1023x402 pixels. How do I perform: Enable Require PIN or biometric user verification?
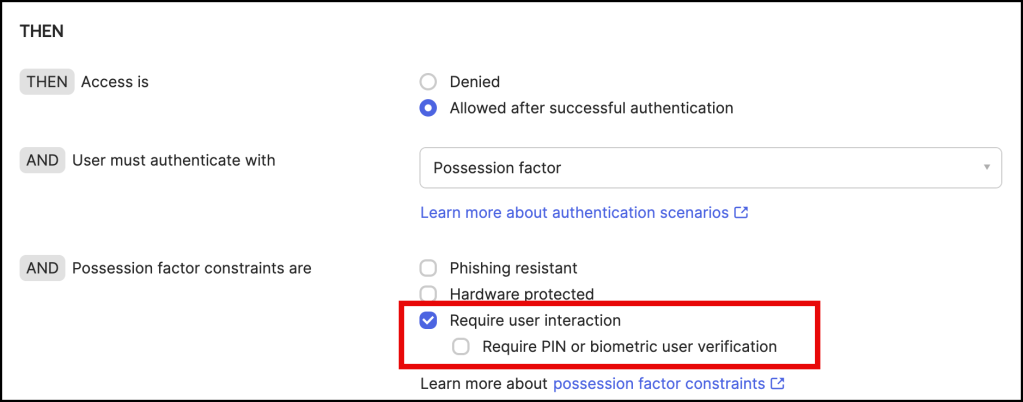point(461,347)
